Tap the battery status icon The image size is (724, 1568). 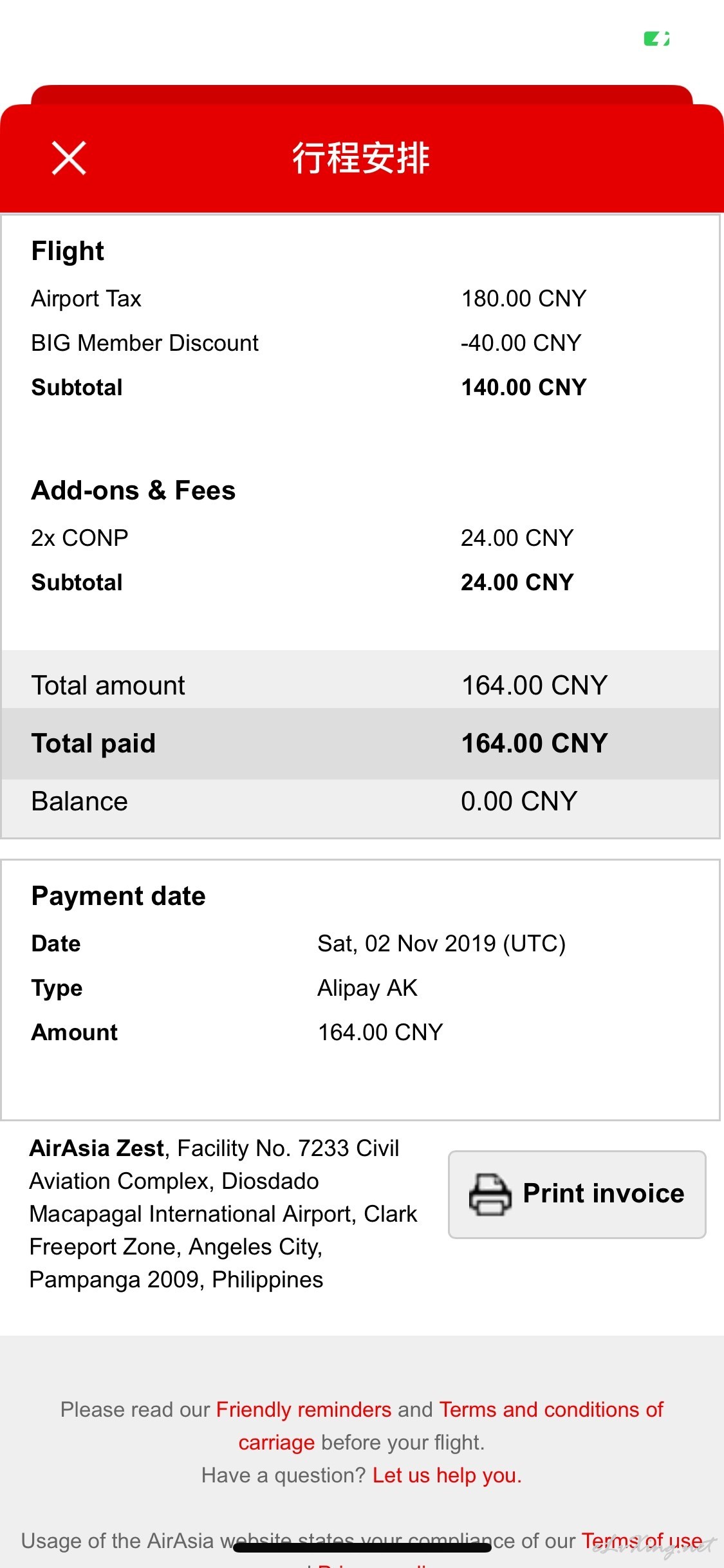click(x=656, y=39)
